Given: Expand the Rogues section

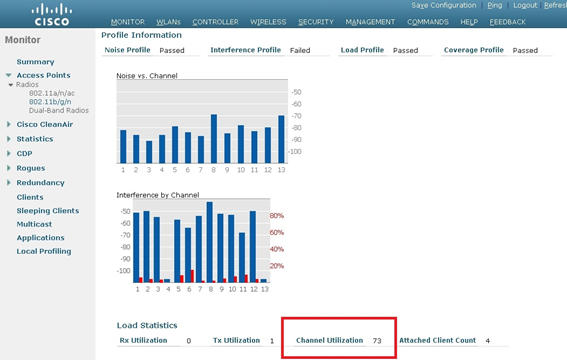Looking at the screenshot, I should [x=9, y=168].
